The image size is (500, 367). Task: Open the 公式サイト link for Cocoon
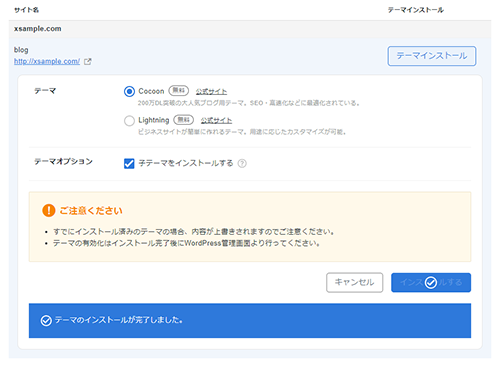[211, 91]
